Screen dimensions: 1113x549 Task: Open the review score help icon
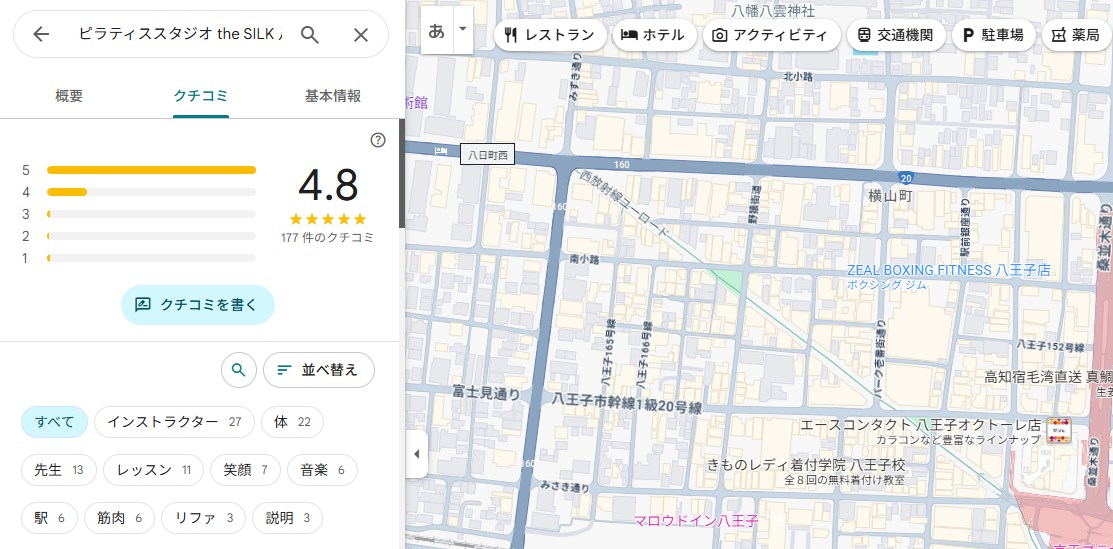pyautogui.click(x=378, y=140)
